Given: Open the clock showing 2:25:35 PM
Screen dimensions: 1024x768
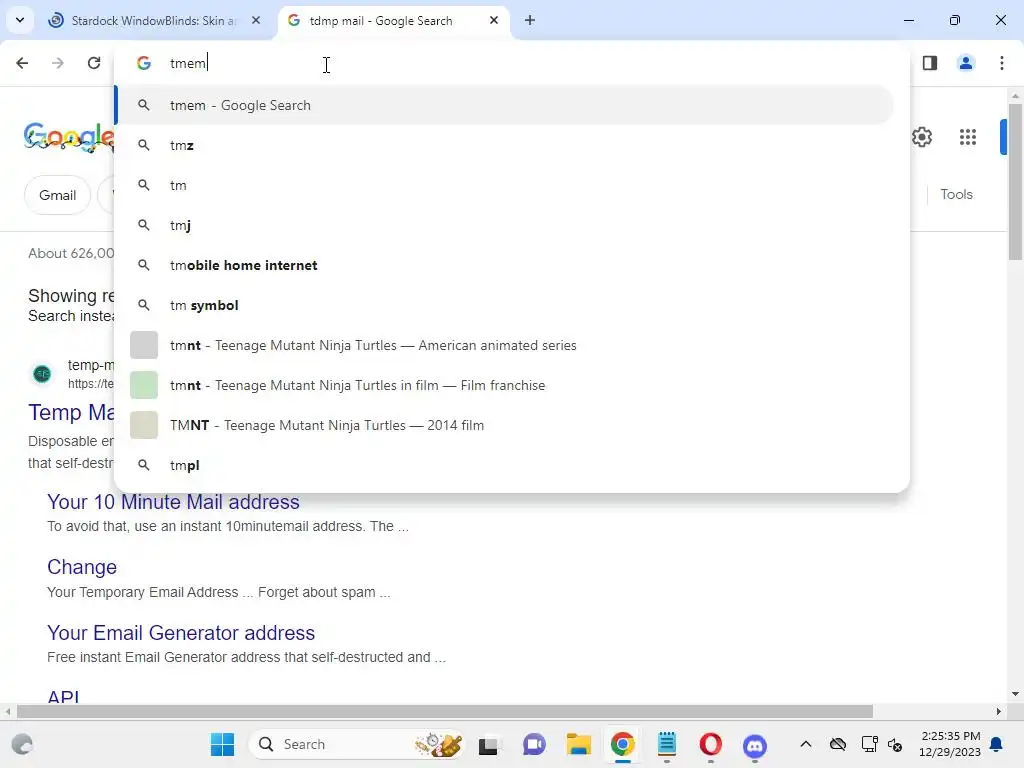Looking at the screenshot, I should click(x=950, y=744).
